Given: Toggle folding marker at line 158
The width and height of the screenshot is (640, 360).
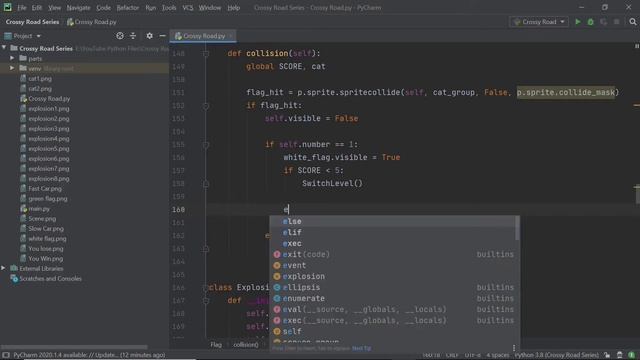Looking at the screenshot, I should [x=206, y=184].
